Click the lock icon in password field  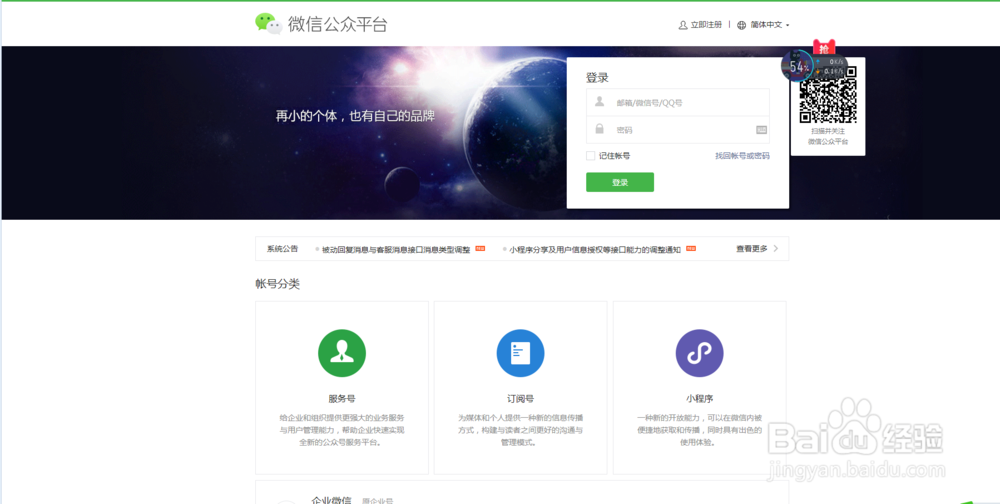point(599,129)
